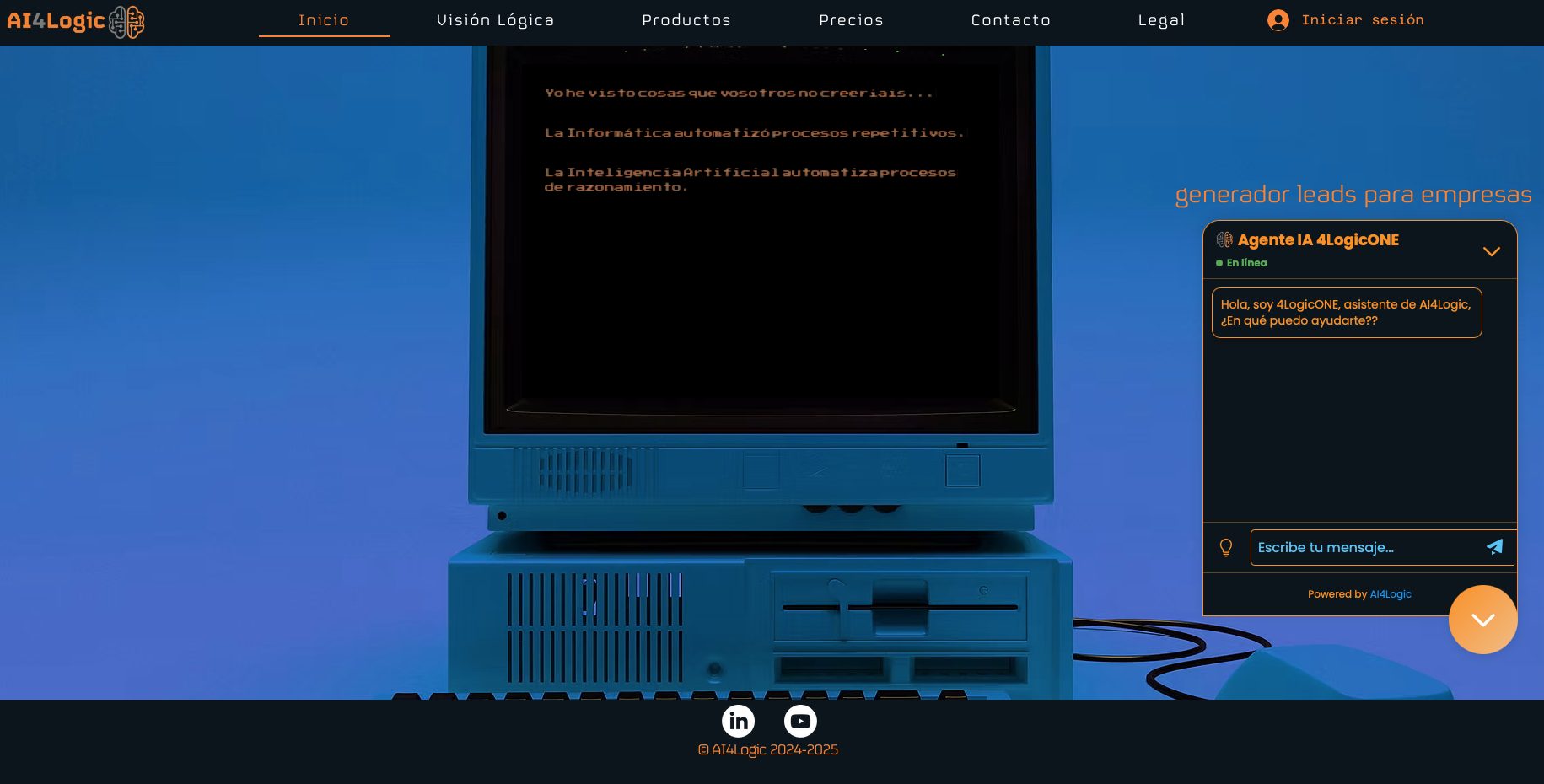1544x784 pixels.
Task: Click the AI4Logic logo text
Action: 56,21
